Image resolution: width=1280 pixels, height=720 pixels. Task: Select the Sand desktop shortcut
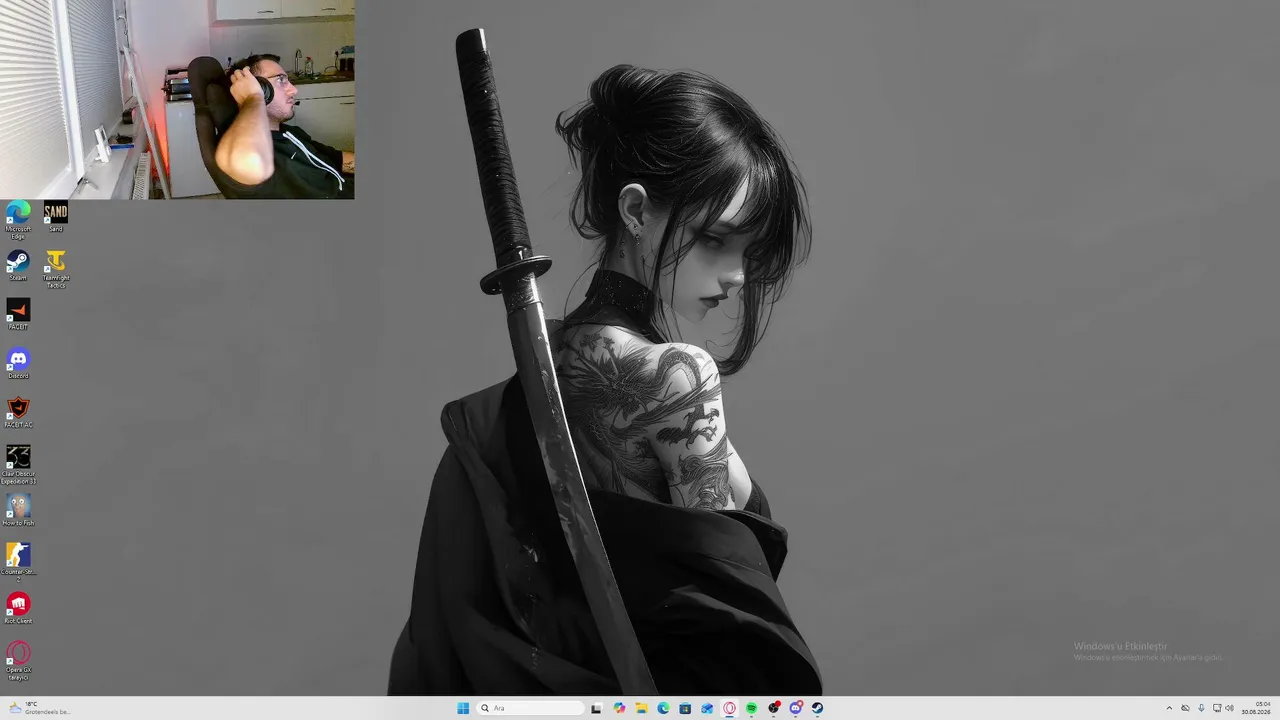[x=56, y=216]
